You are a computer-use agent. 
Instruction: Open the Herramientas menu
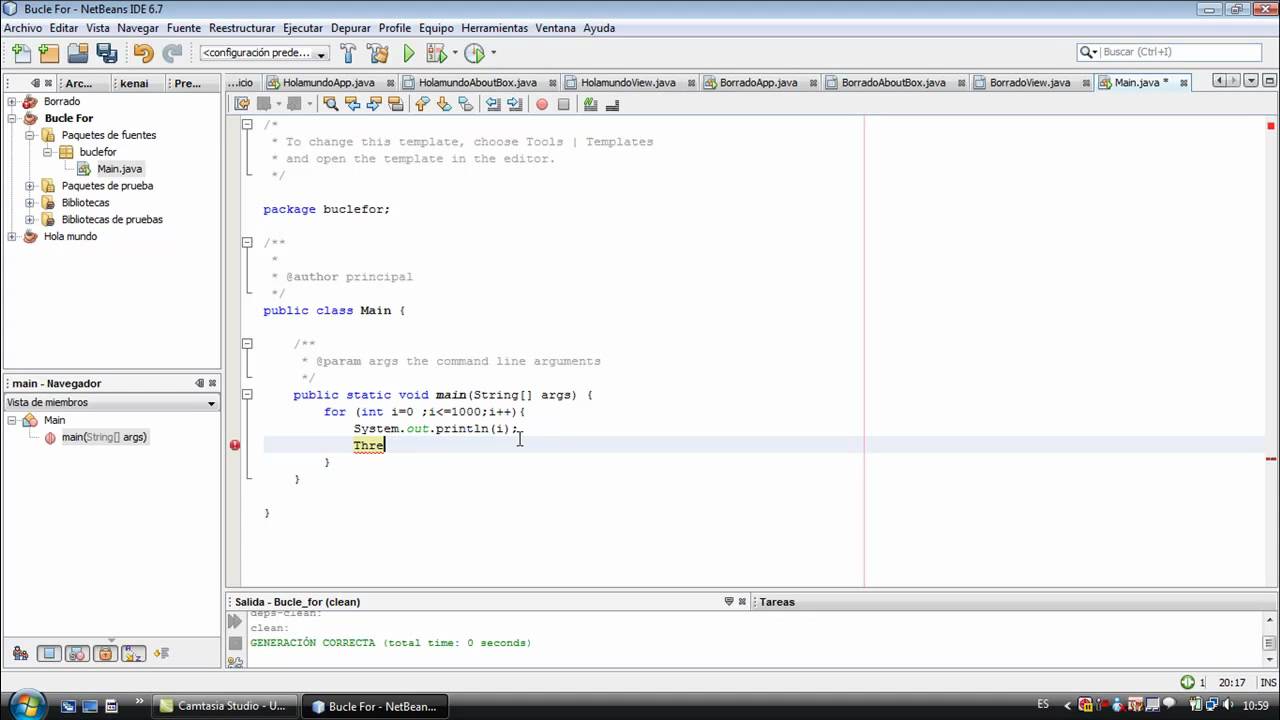coord(495,28)
